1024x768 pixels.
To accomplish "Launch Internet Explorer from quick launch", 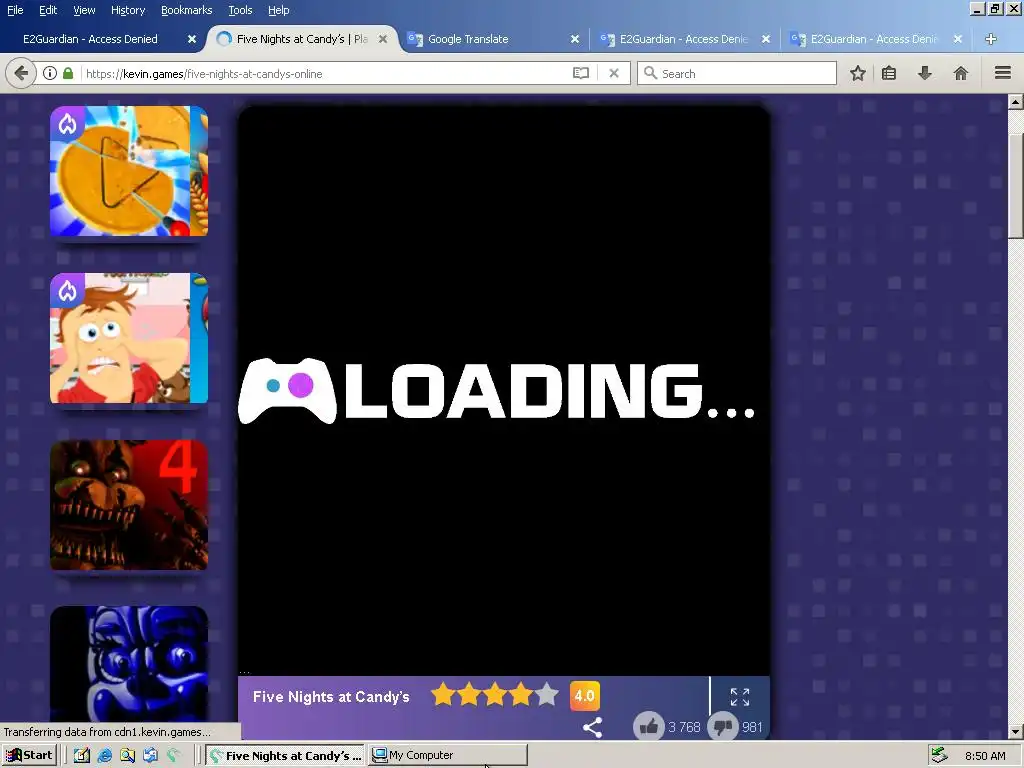I will [x=104, y=756].
